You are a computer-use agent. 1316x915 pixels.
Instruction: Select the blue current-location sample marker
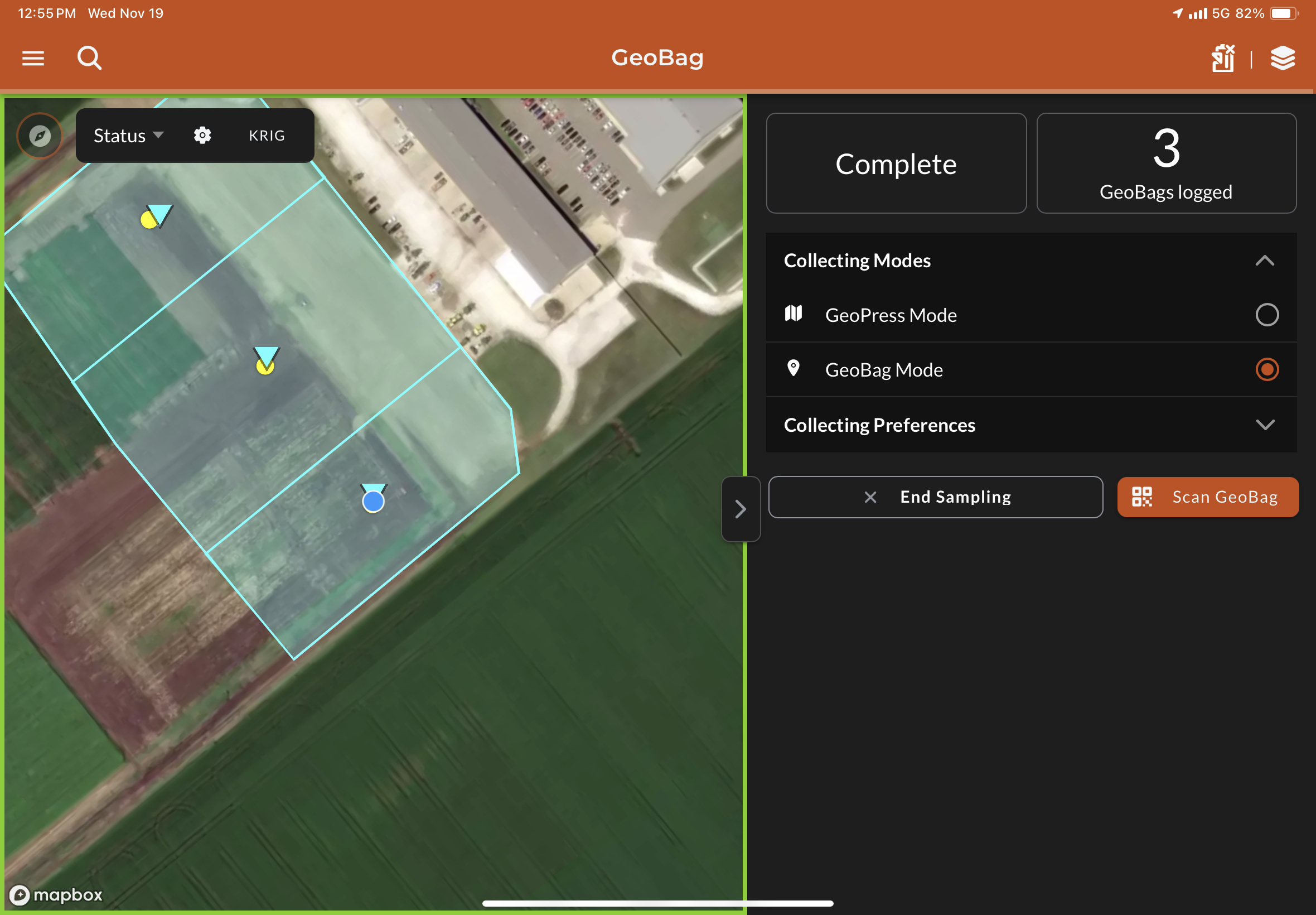click(373, 502)
